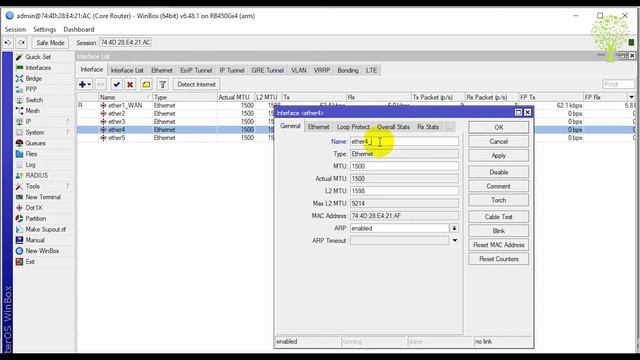The width and height of the screenshot is (640, 360).
Task: Click the Comment button in dialog
Action: (x=498, y=186)
